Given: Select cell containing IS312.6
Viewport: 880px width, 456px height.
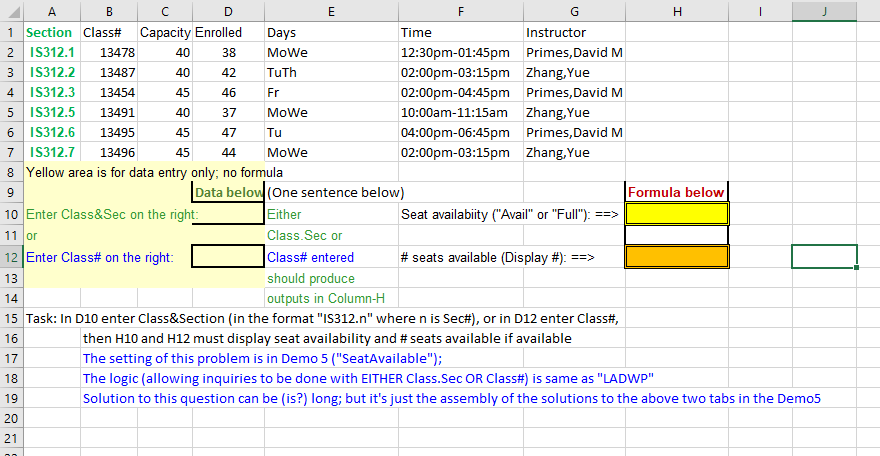Looking at the screenshot, I should point(52,132).
